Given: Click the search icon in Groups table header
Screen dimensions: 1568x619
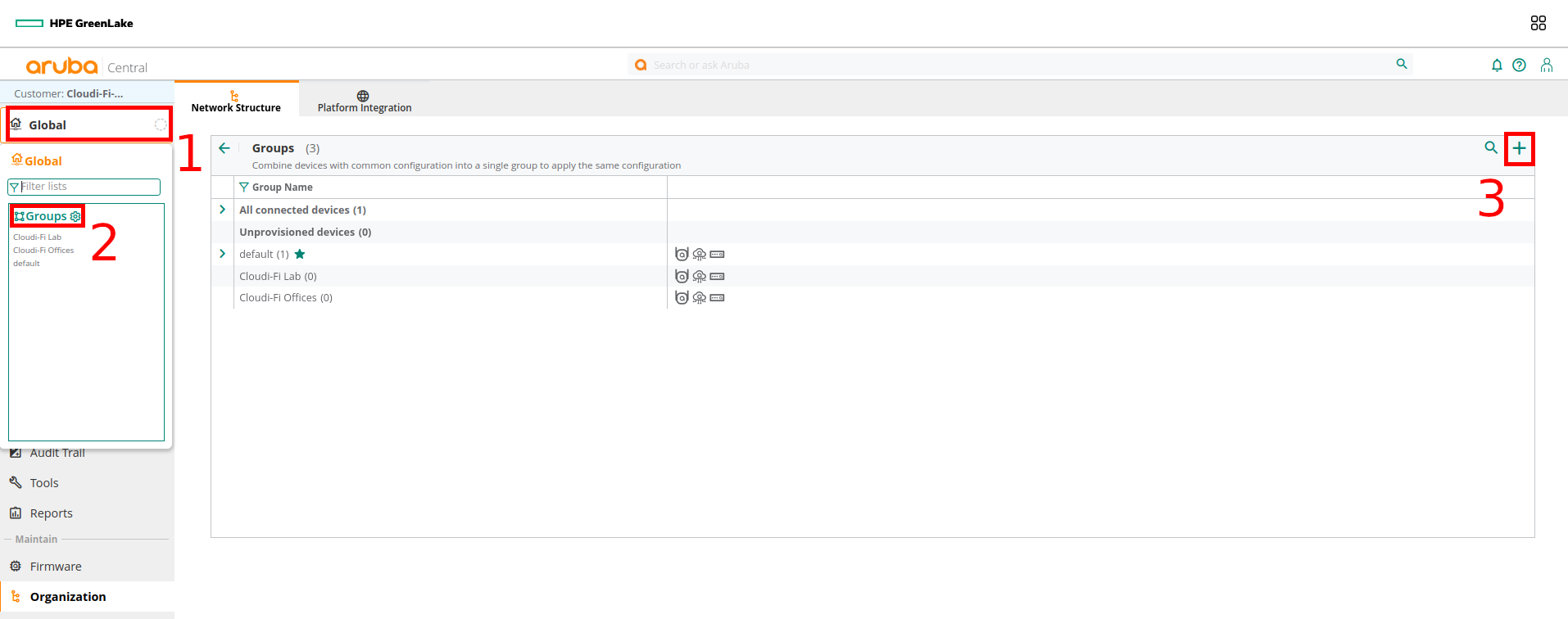Looking at the screenshot, I should tap(1491, 147).
